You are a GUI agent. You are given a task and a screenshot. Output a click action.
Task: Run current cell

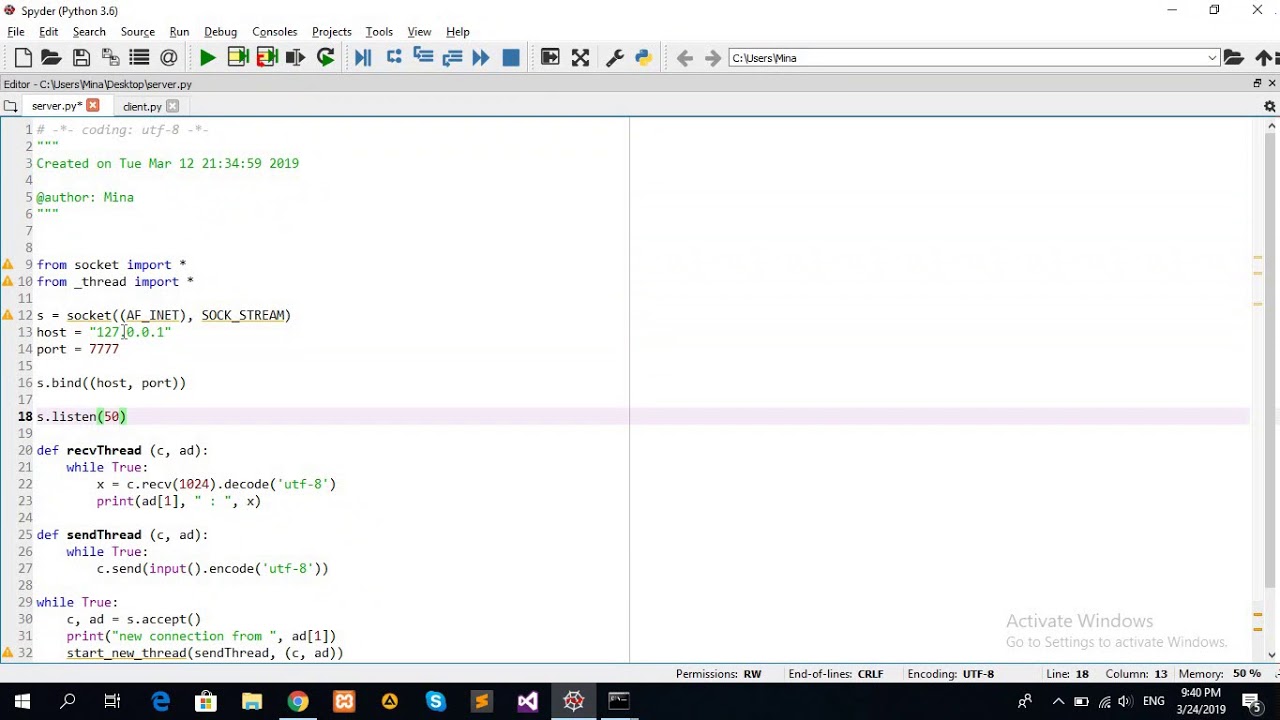pos(238,58)
